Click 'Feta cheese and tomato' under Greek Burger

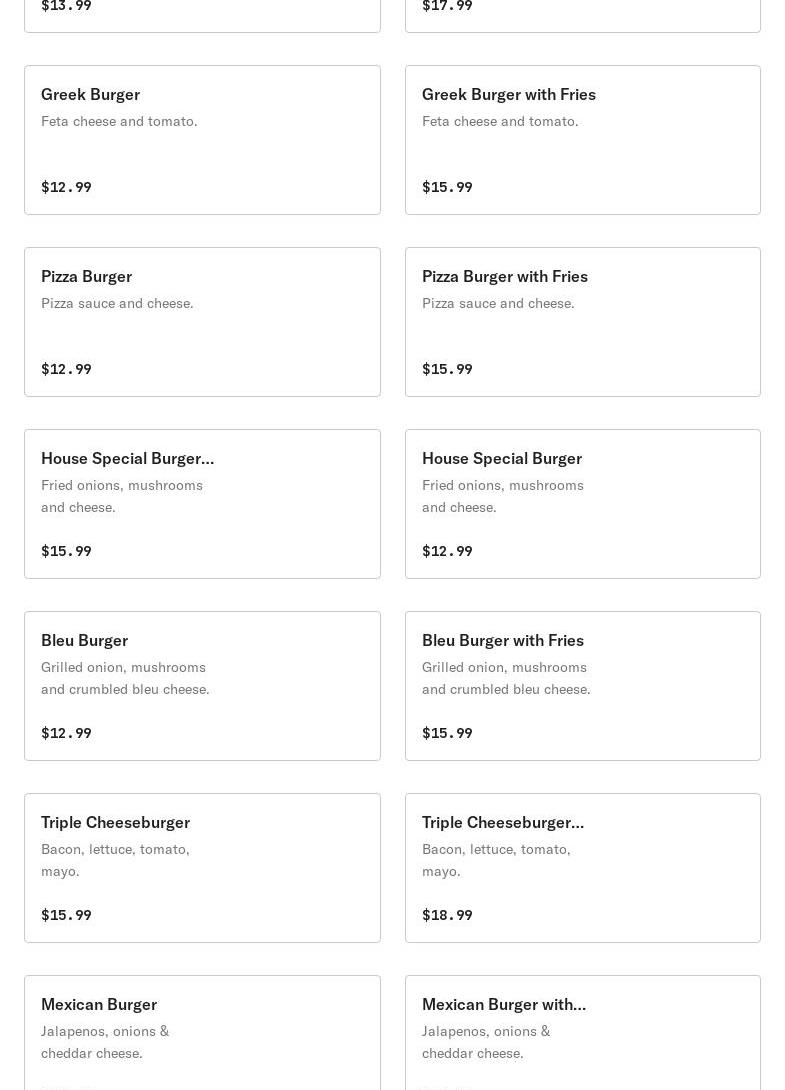point(119,122)
